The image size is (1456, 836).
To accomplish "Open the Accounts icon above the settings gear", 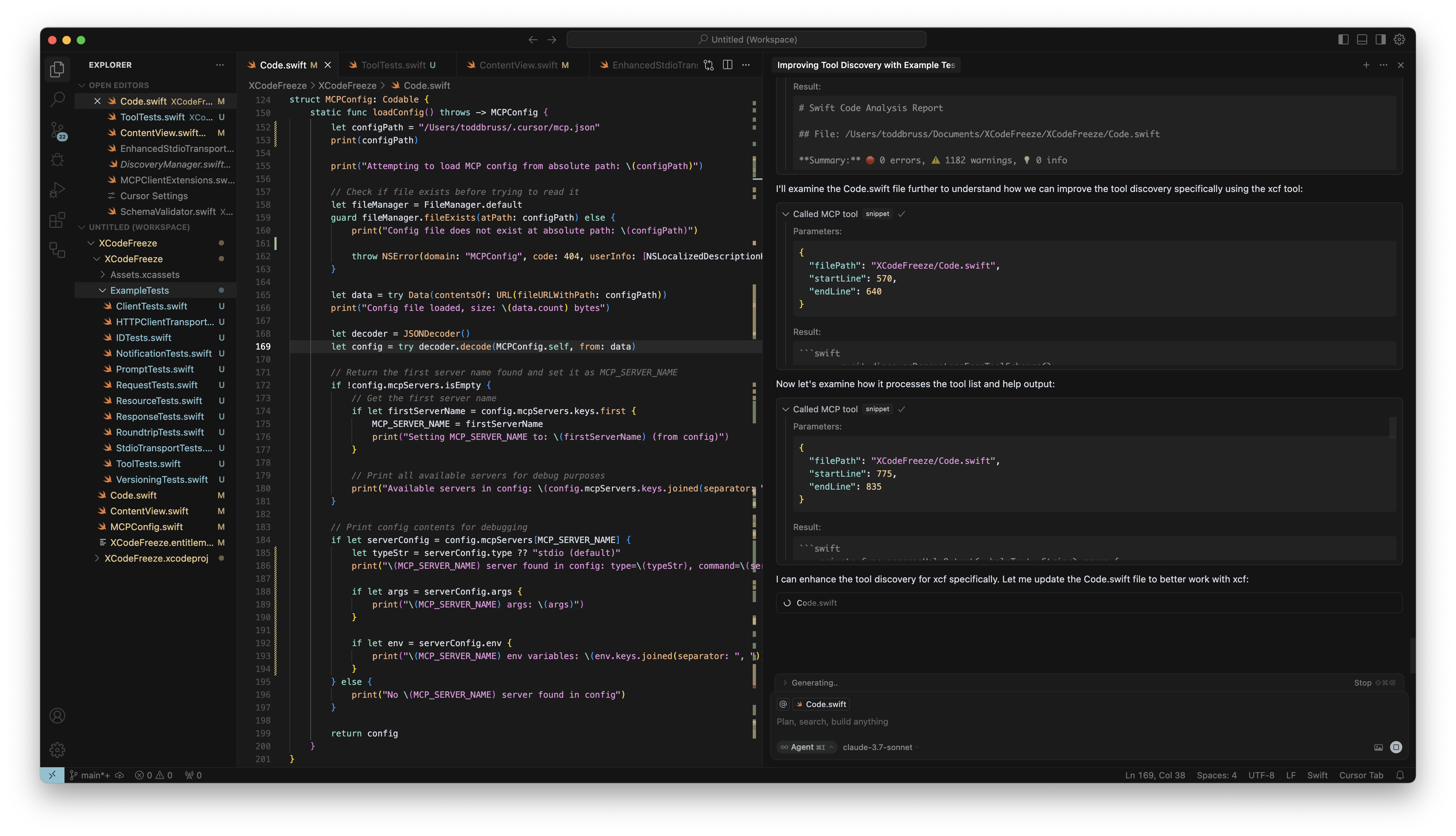I will click(57, 715).
